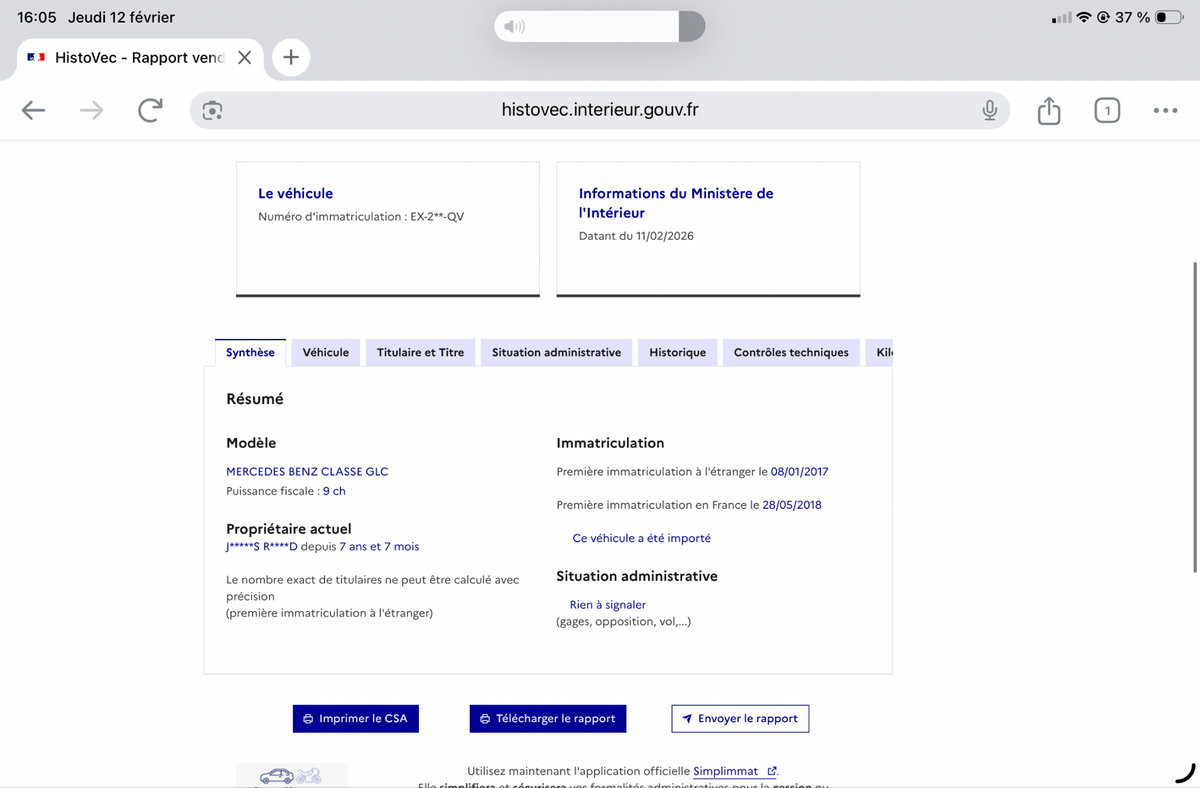Open the browser three-dot menu

(x=1164, y=110)
